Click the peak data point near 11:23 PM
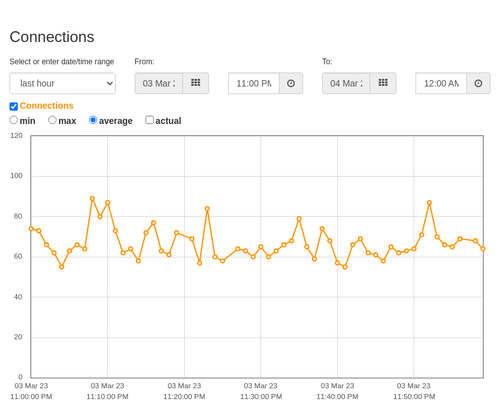The image size is (500, 403). click(207, 209)
